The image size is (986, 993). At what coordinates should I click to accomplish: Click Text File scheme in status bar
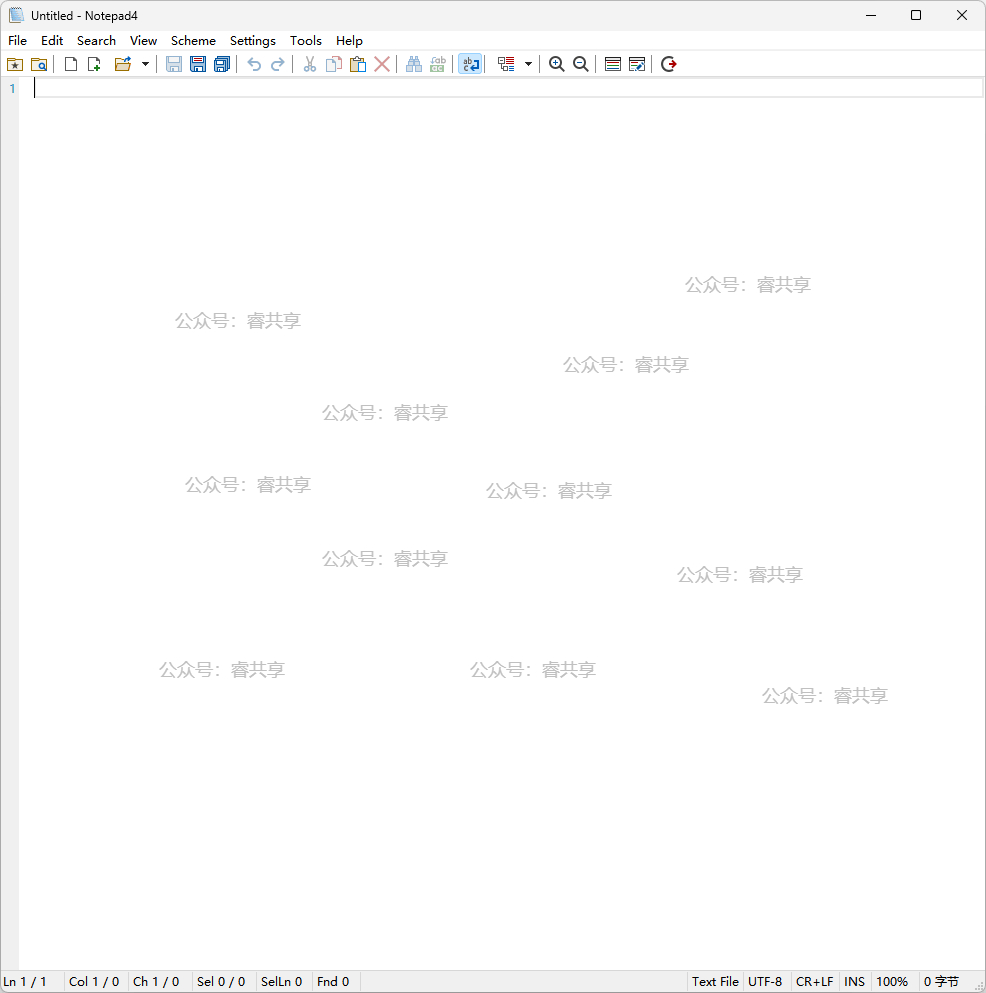coord(715,982)
